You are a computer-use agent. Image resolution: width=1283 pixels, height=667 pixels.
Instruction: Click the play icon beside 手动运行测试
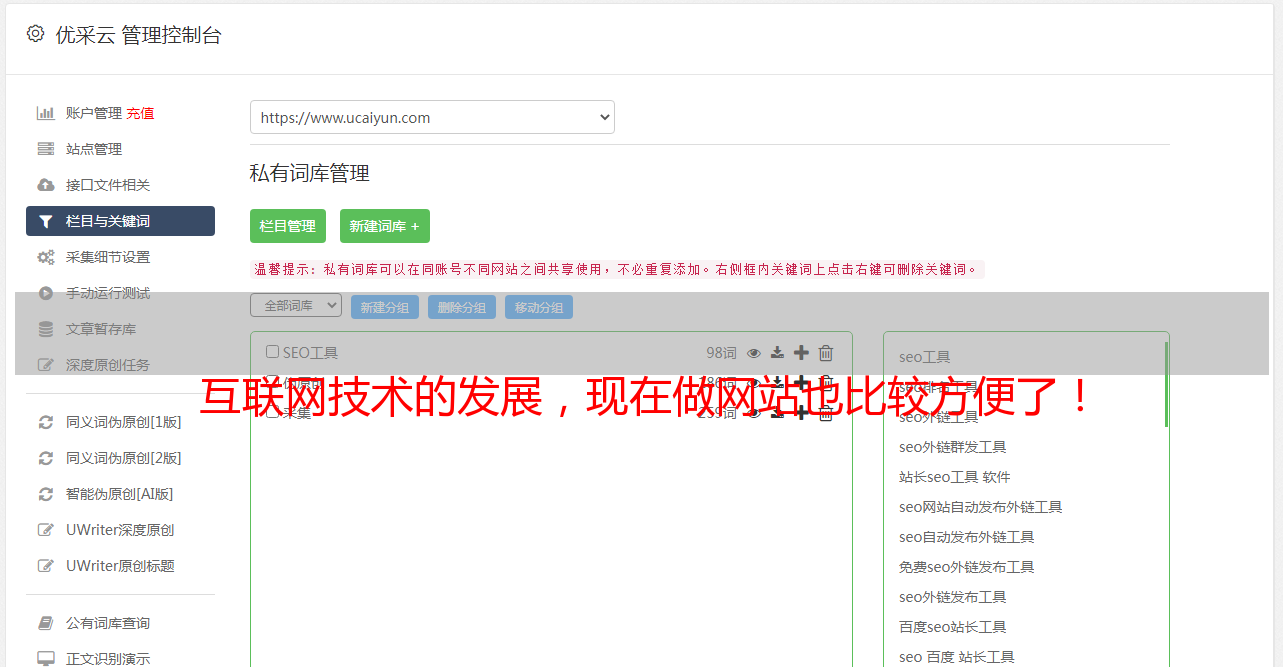46,293
